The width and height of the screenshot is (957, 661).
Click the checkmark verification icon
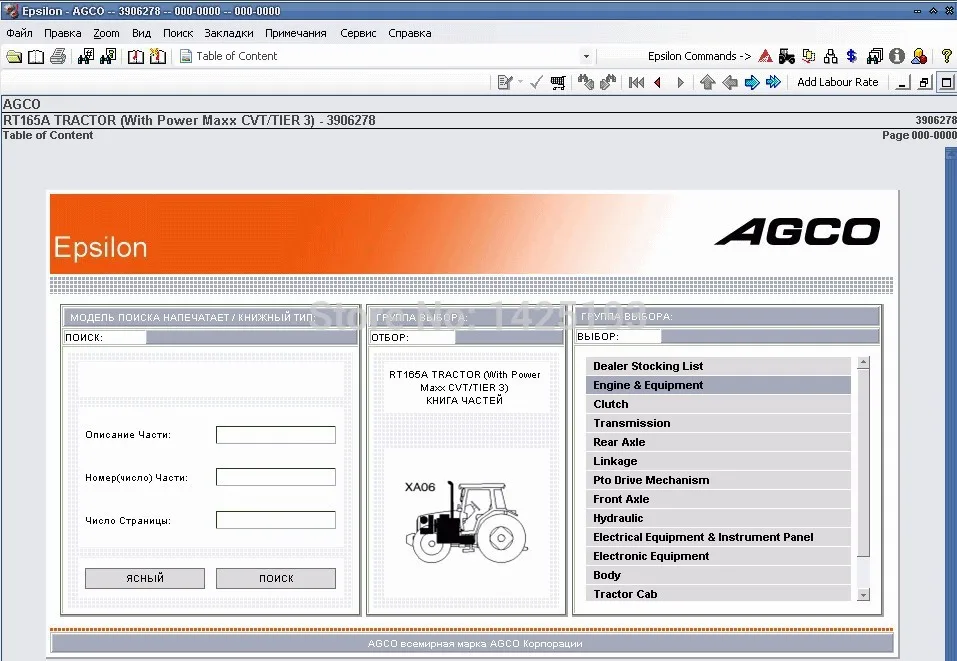click(x=535, y=81)
